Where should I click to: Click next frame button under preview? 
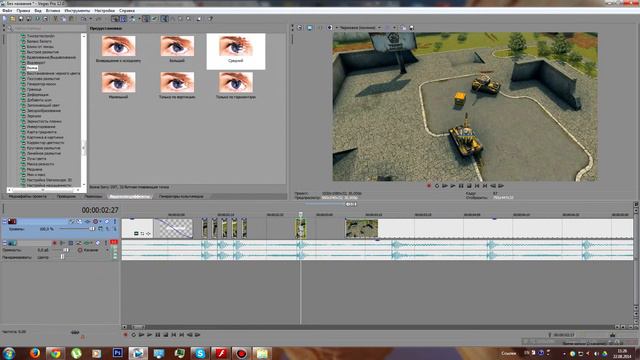501,186
